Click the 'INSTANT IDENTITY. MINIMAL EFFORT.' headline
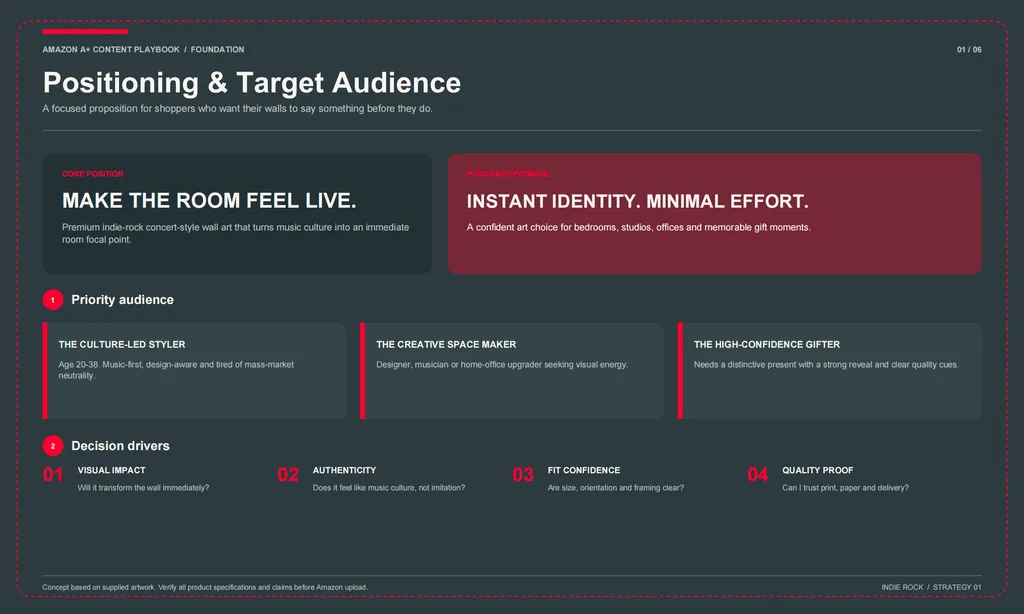The image size is (1024, 614). (x=637, y=201)
